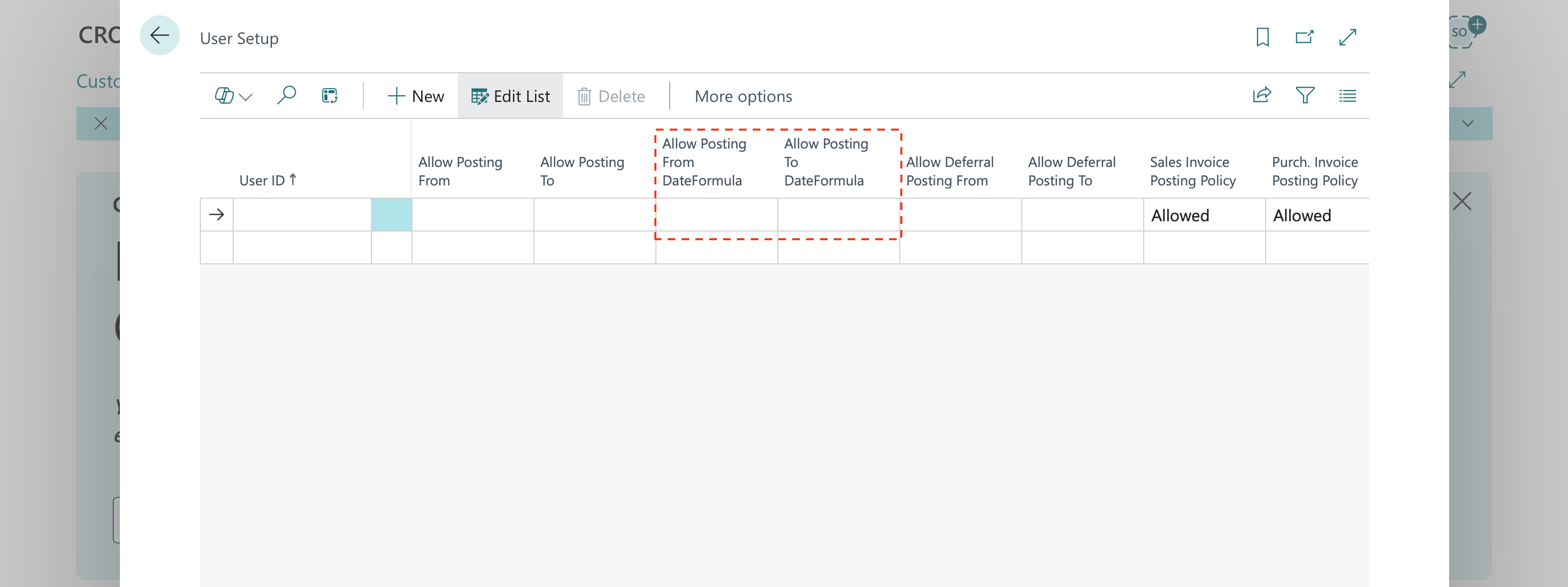
Task: Click the New button
Action: [x=416, y=96]
